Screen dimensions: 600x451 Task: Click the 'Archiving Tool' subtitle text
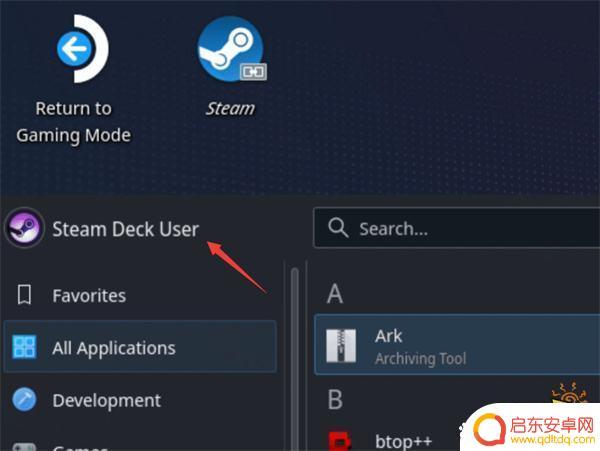[421, 359]
